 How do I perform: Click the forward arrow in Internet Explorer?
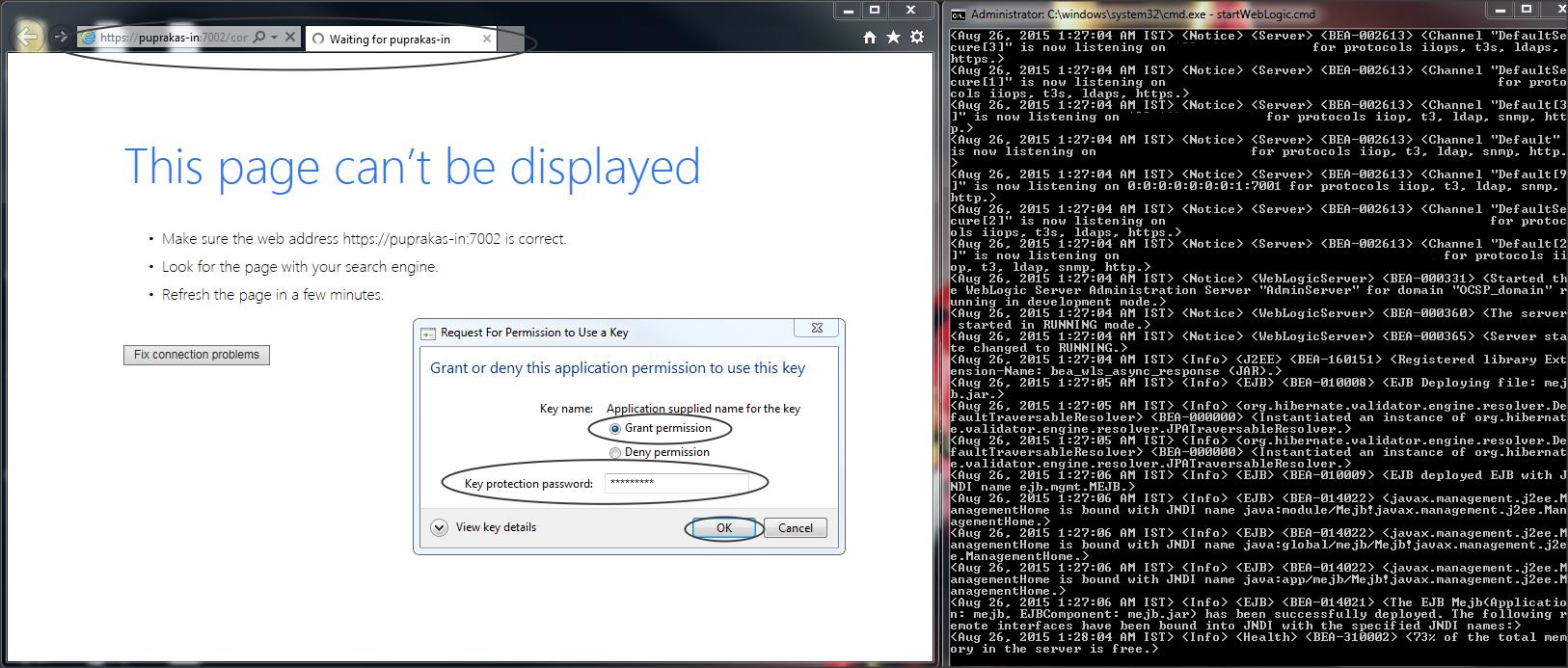[61, 37]
